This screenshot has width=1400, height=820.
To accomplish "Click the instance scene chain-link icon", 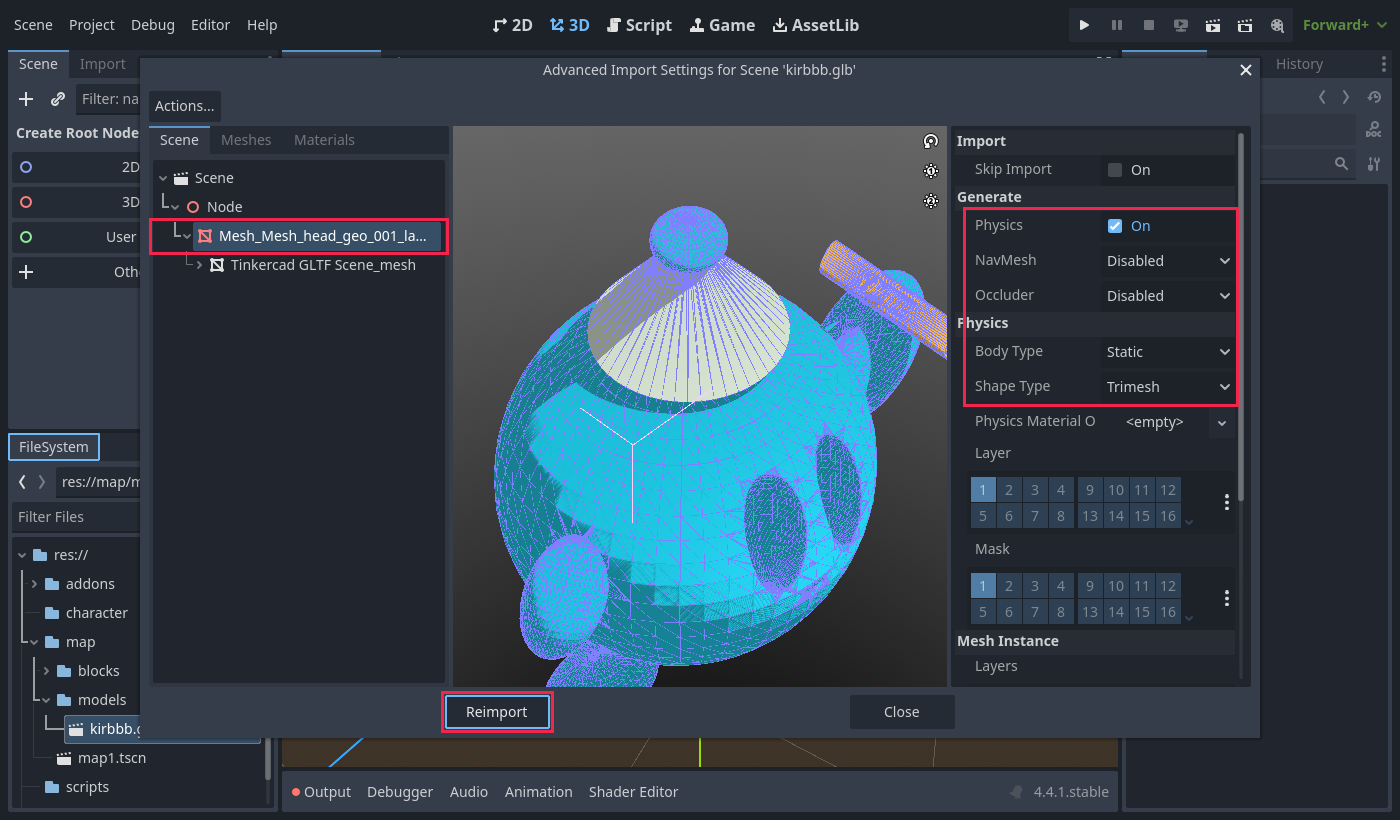I will point(58,99).
